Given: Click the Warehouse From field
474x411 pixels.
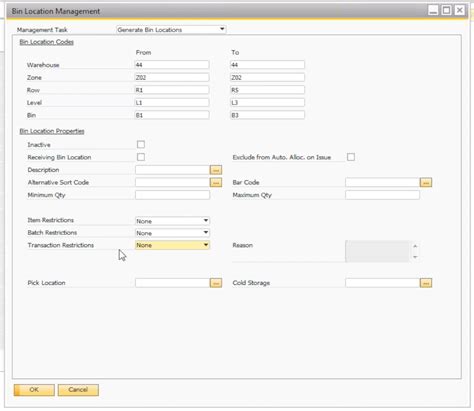Looking at the screenshot, I should click(x=172, y=65).
